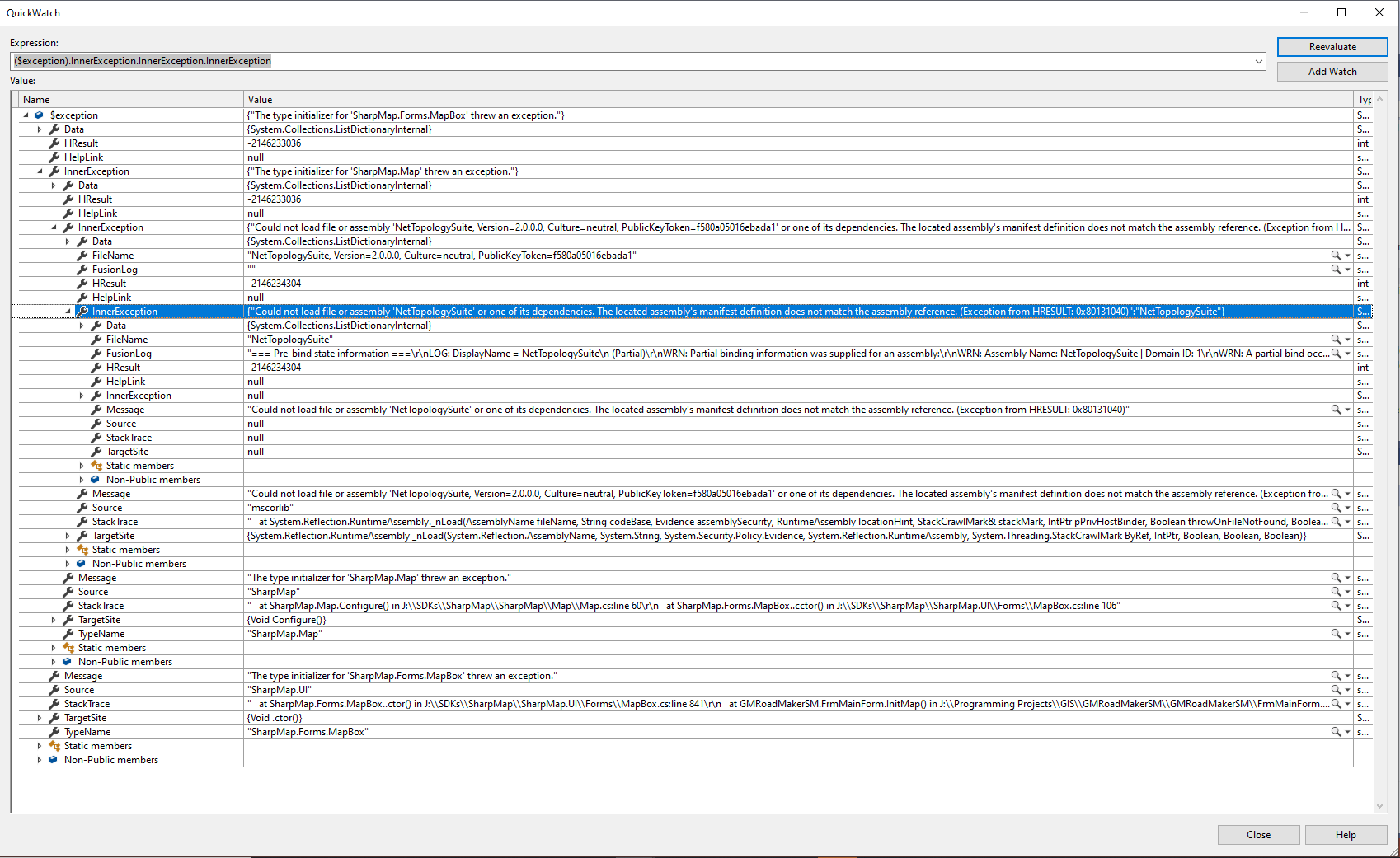Open the expression history dropdown
The width and height of the screenshot is (1400, 858).
tap(1257, 61)
